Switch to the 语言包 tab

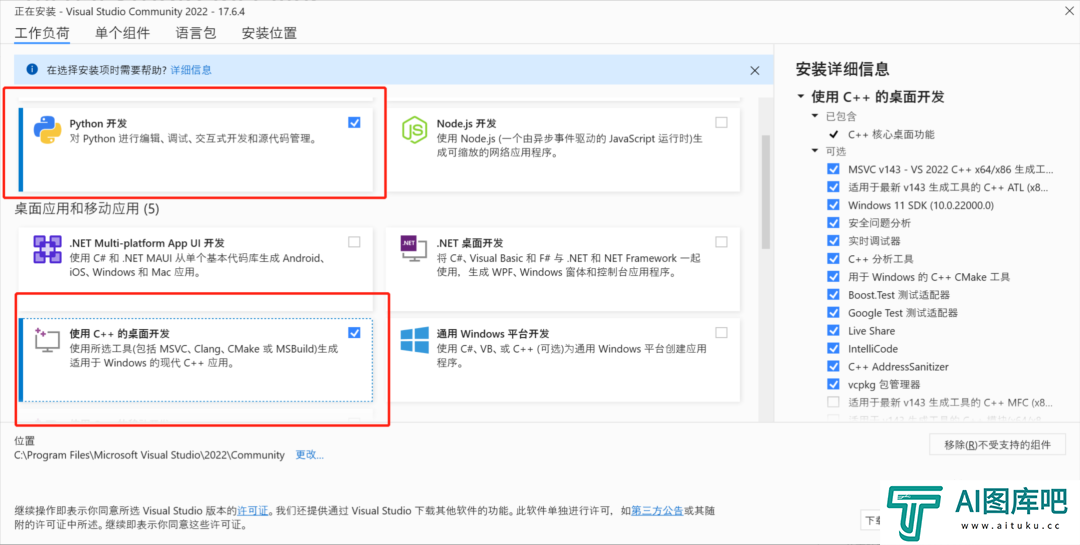tap(196, 33)
